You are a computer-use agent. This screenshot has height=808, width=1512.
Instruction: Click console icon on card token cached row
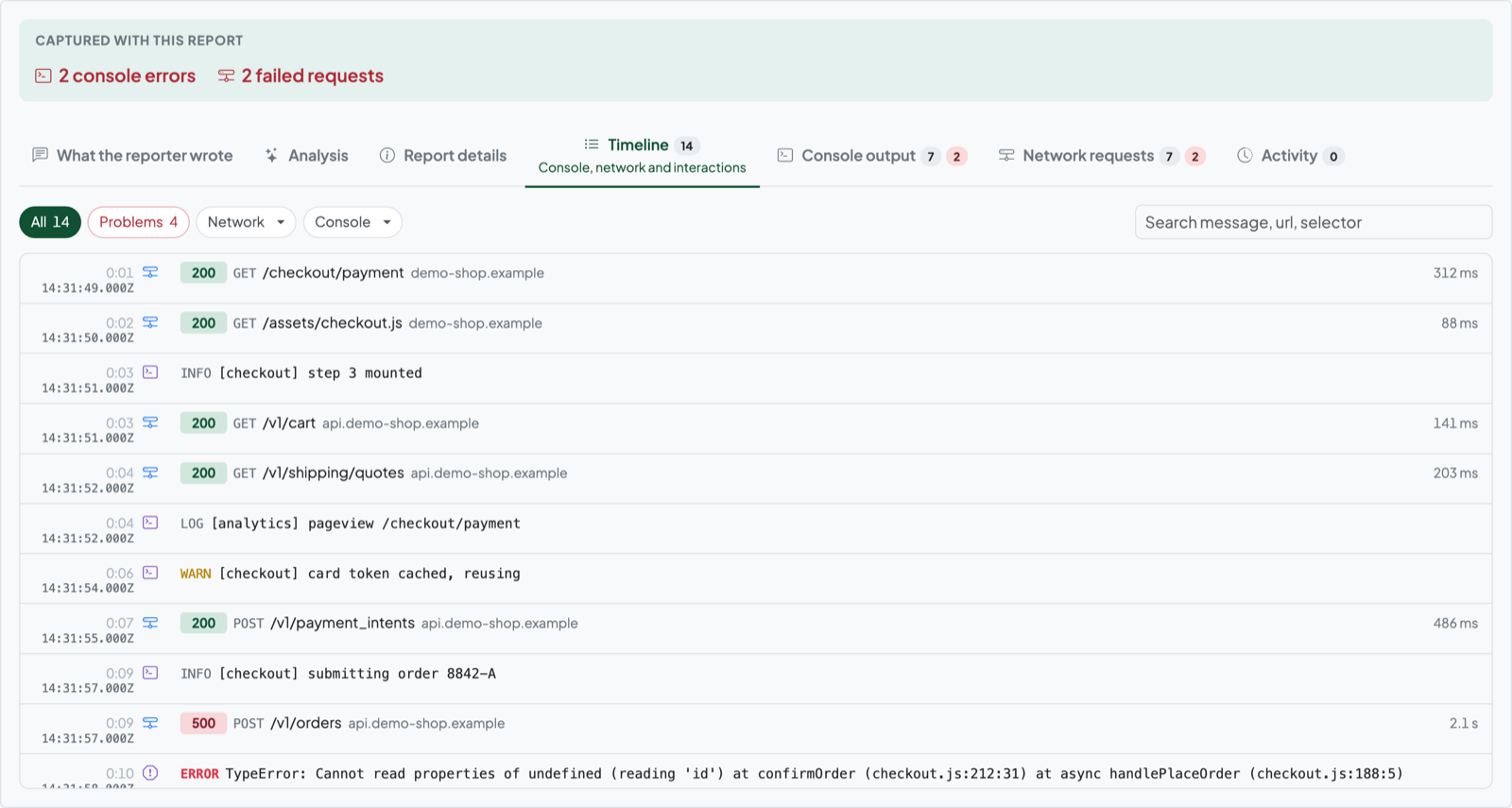pyautogui.click(x=150, y=573)
